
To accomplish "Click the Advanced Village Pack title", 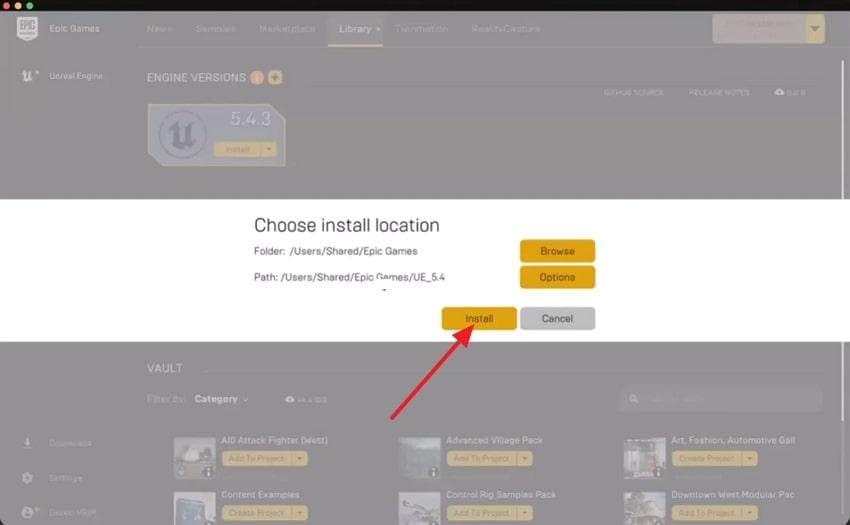I will point(494,440).
